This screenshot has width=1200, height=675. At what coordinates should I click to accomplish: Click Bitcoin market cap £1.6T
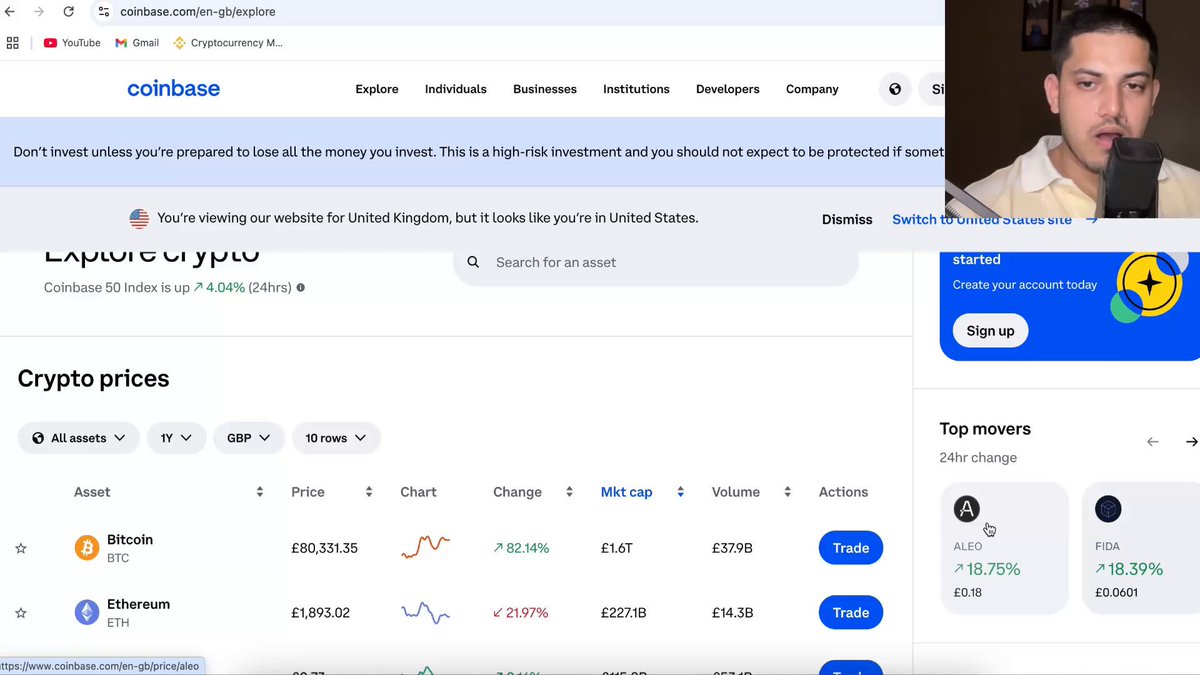617,548
